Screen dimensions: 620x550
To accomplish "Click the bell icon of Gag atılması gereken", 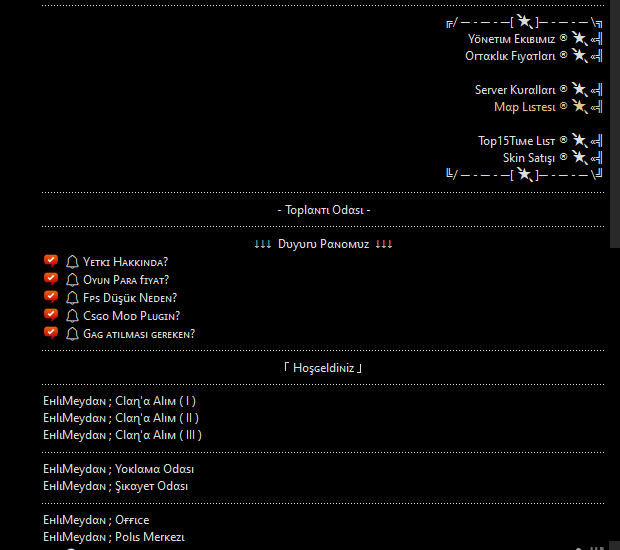I will (72, 334).
